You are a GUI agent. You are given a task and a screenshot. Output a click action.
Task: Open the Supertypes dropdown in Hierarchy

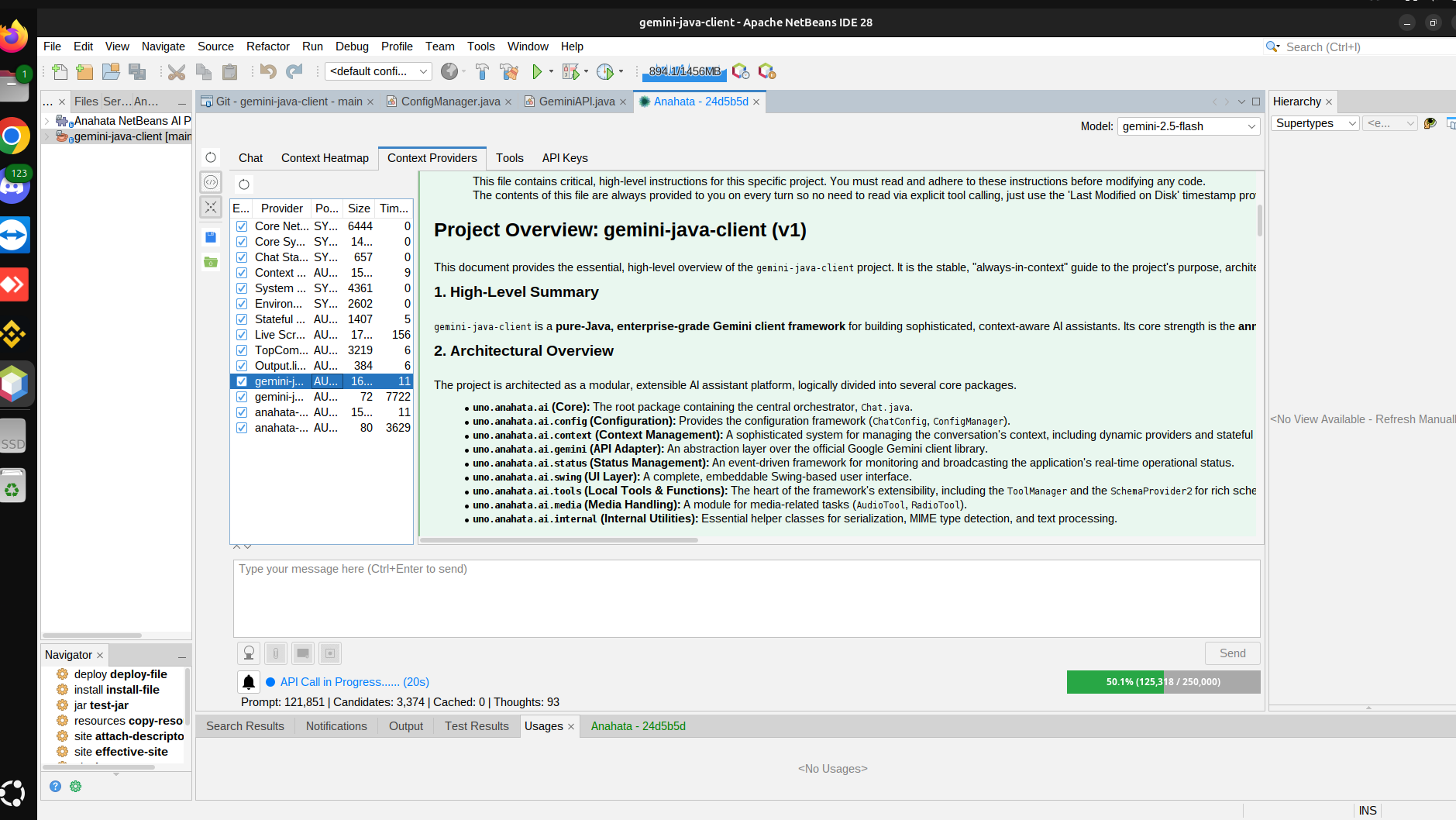pos(1315,123)
